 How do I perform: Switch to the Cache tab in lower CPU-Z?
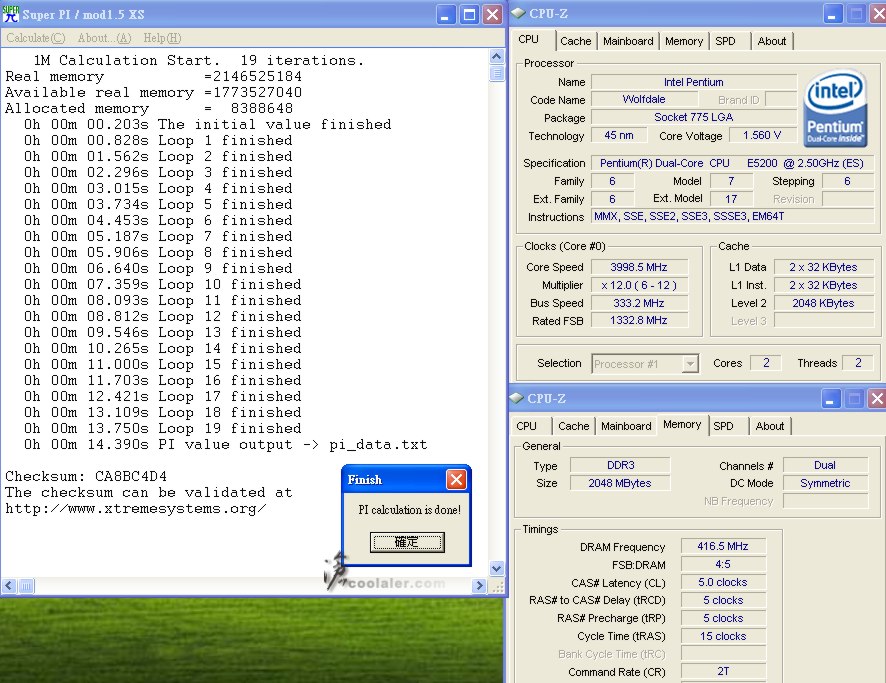574,427
